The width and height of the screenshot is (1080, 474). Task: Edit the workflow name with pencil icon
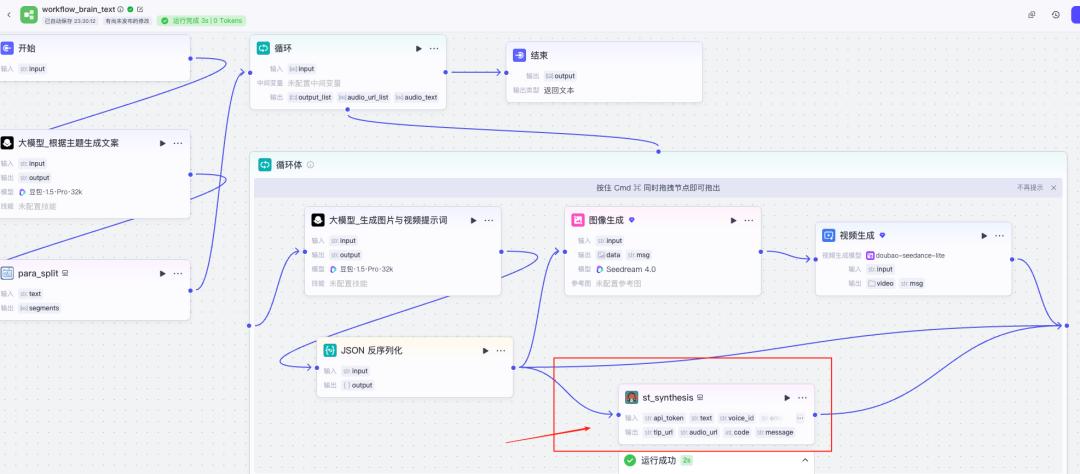coord(141,9)
